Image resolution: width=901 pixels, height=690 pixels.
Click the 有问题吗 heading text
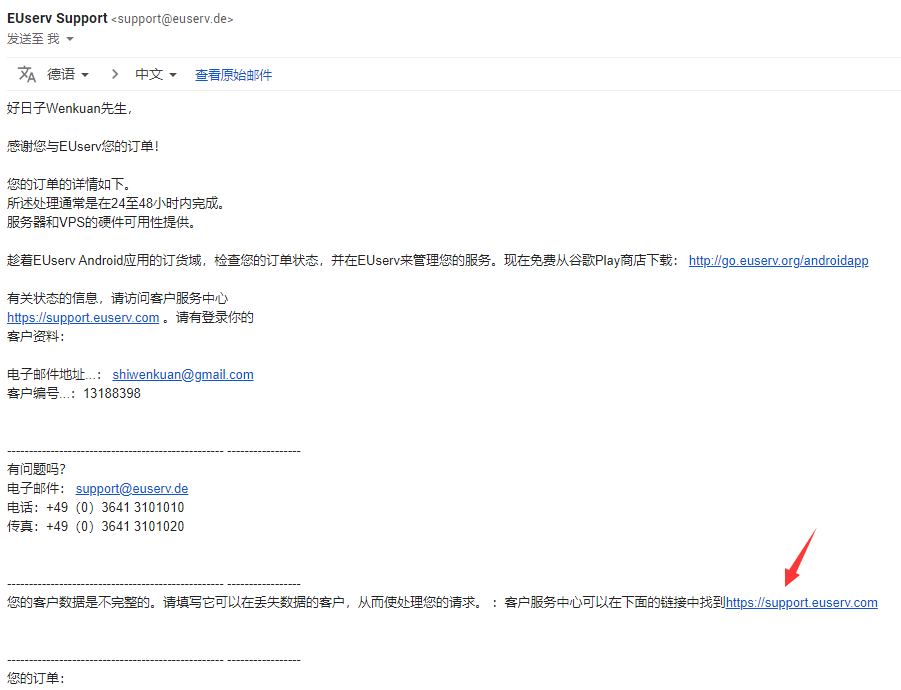(36, 469)
